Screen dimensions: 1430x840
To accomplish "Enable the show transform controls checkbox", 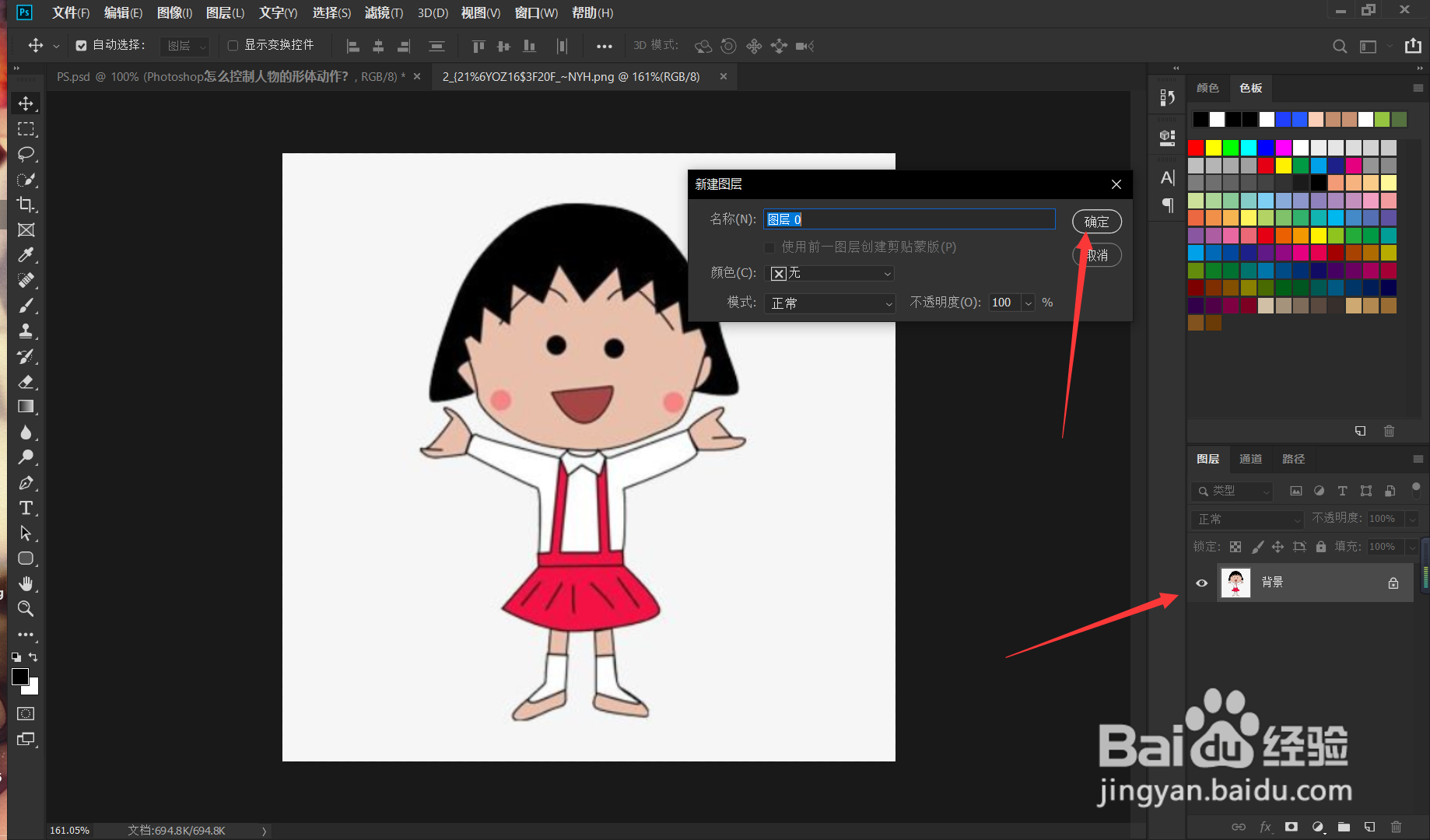I will click(x=233, y=46).
